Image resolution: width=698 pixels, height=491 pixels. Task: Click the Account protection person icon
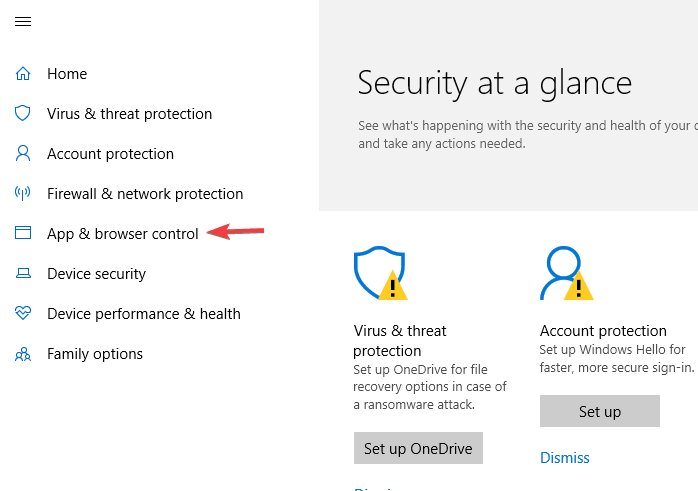[23, 154]
